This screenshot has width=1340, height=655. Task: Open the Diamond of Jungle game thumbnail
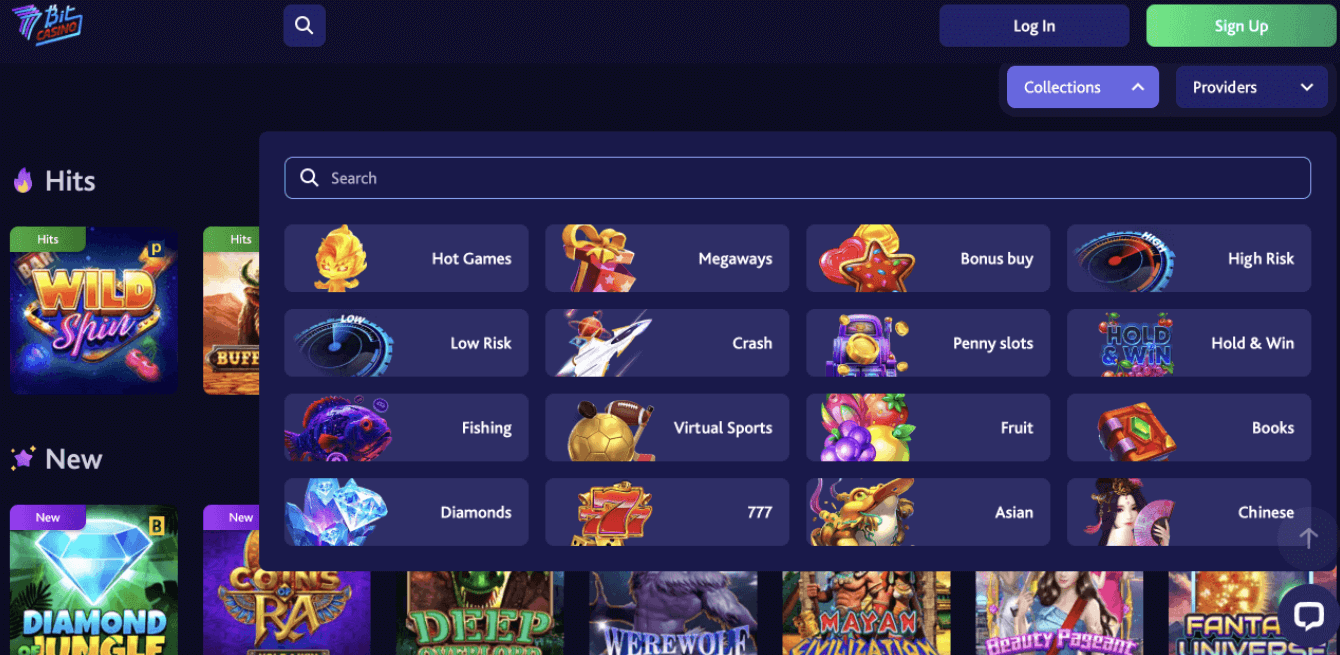click(x=94, y=580)
